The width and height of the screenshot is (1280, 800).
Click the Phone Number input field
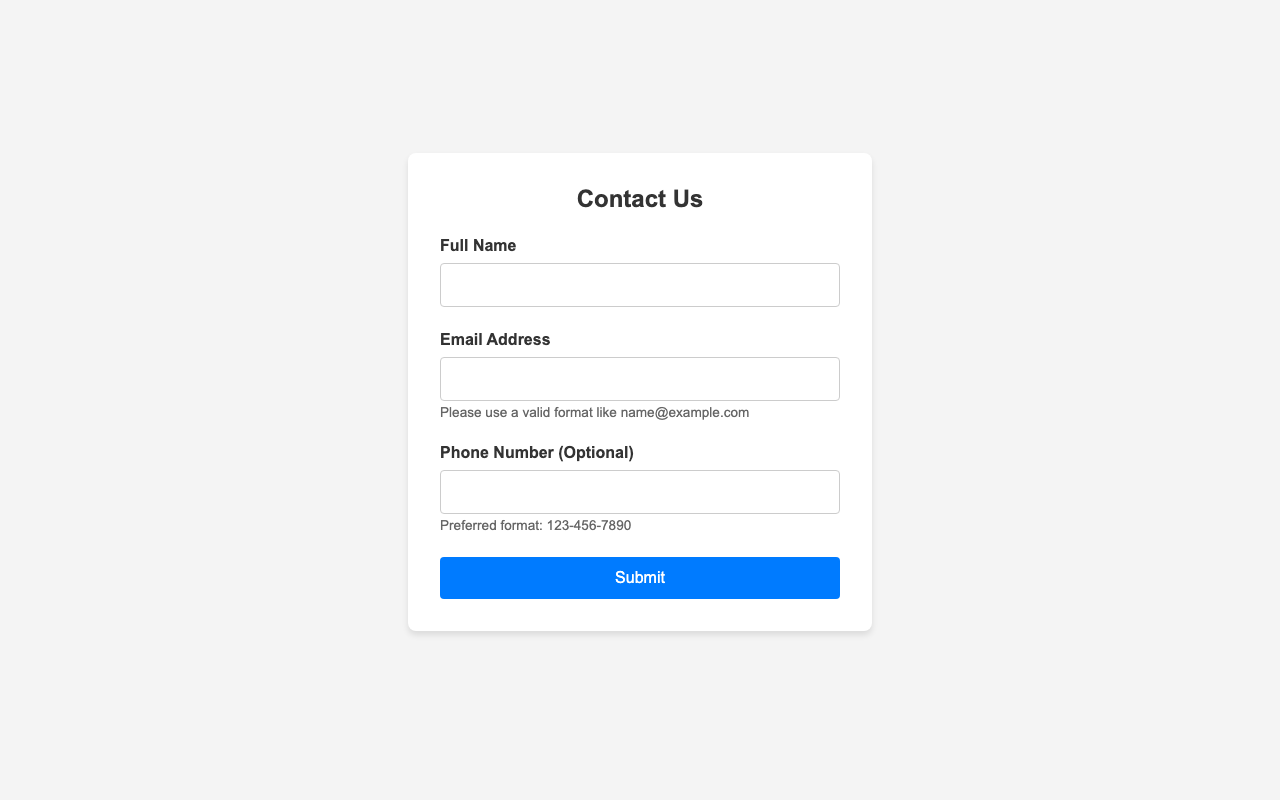(639, 492)
